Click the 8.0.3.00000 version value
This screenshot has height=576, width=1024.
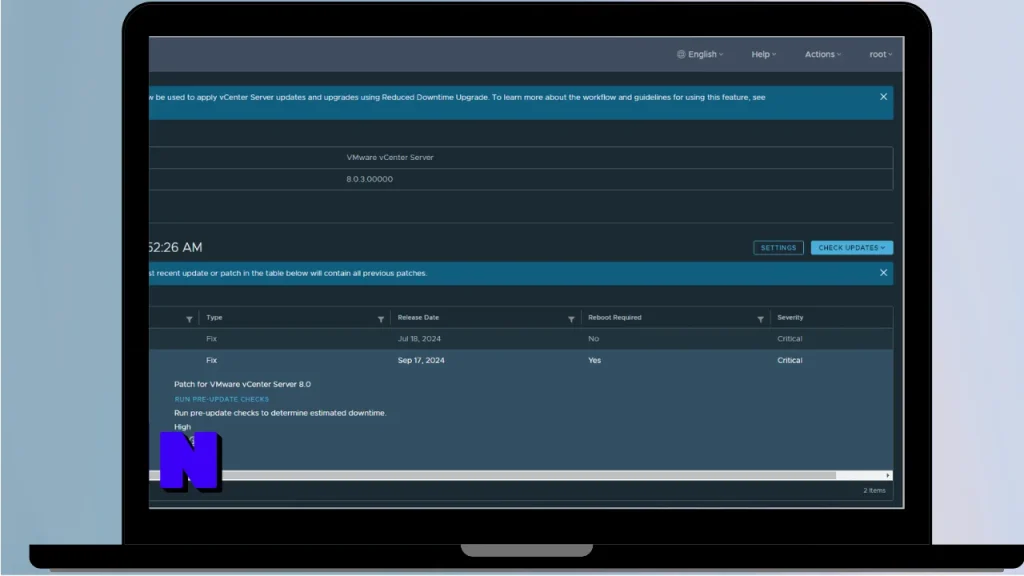[370, 179]
